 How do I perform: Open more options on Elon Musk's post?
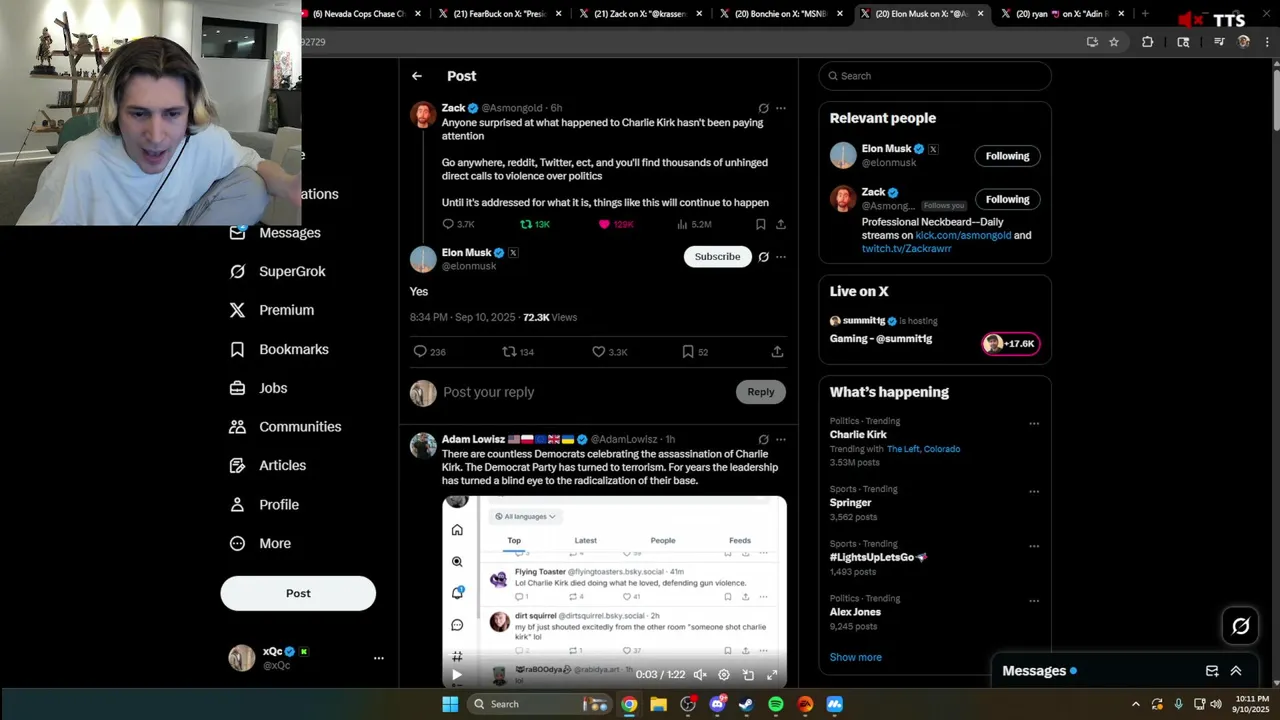tap(781, 257)
